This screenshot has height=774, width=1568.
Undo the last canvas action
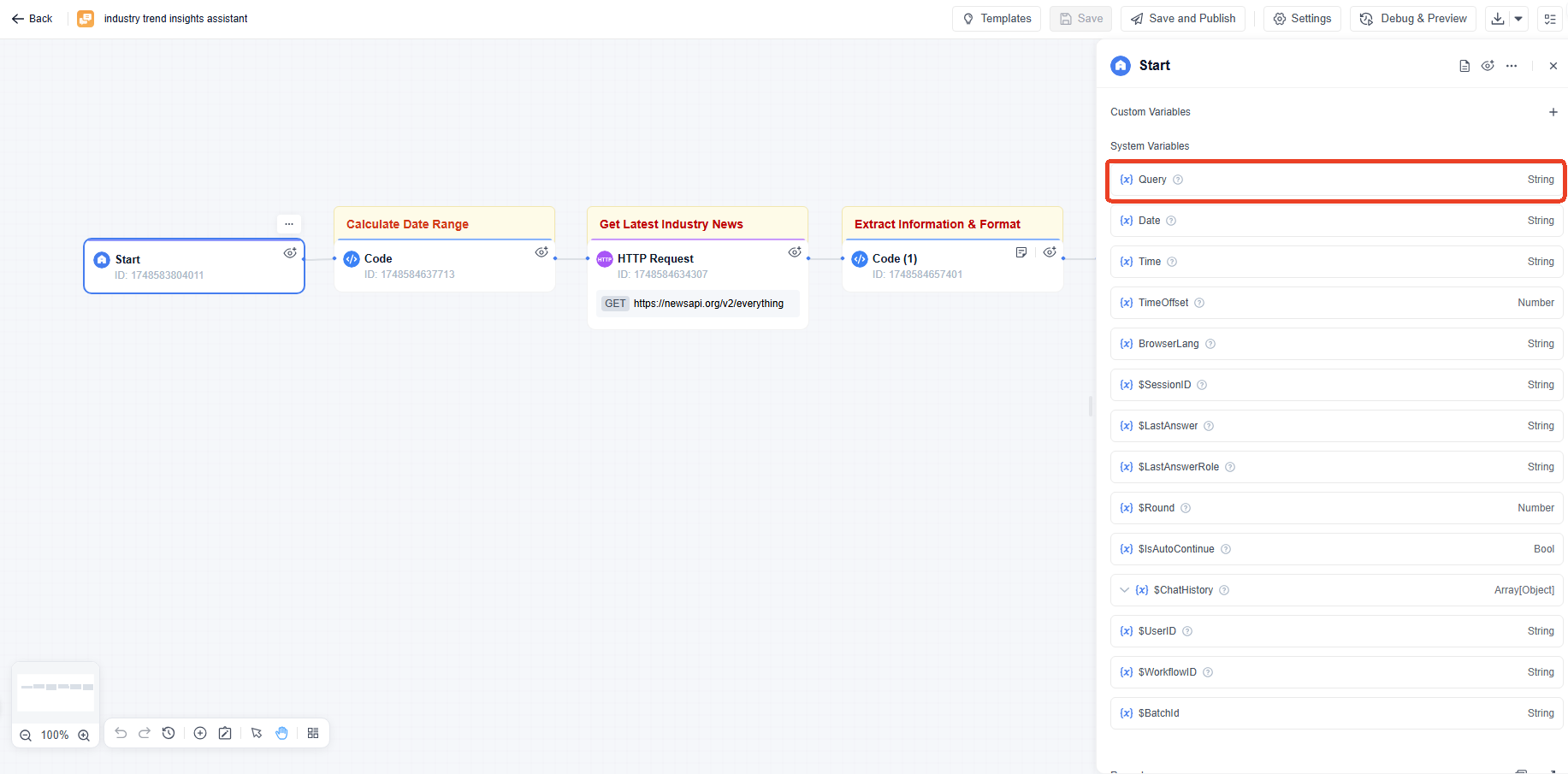[121, 733]
